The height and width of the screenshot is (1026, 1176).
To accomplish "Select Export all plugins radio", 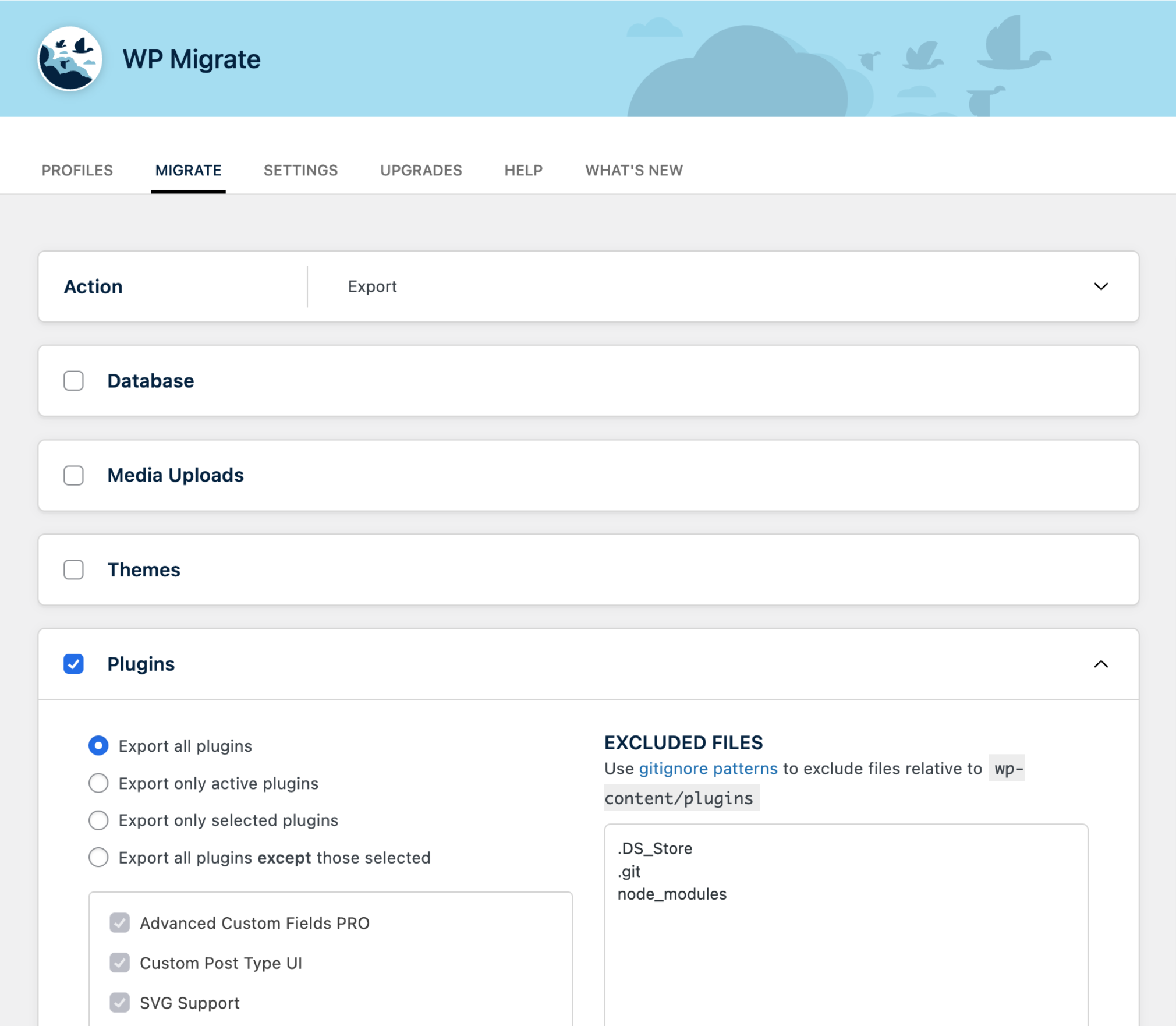I will coord(98,746).
